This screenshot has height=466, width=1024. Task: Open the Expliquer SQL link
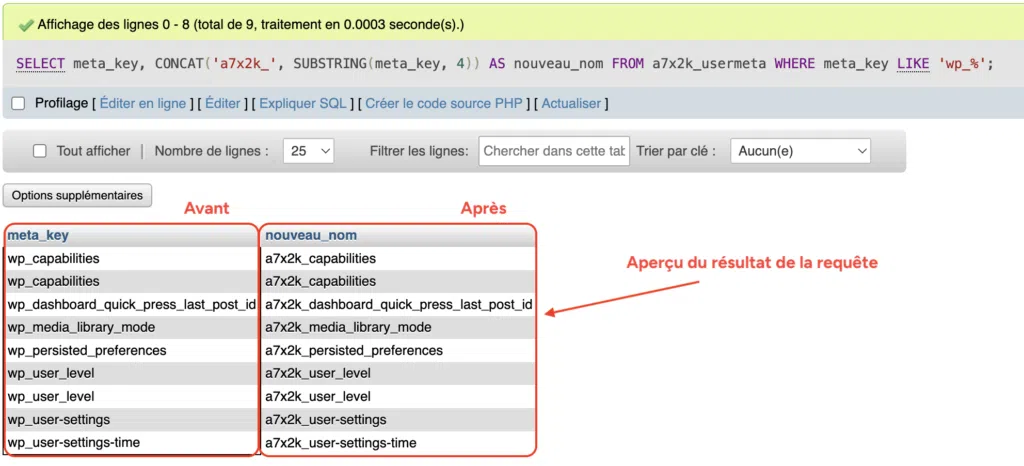point(303,104)
